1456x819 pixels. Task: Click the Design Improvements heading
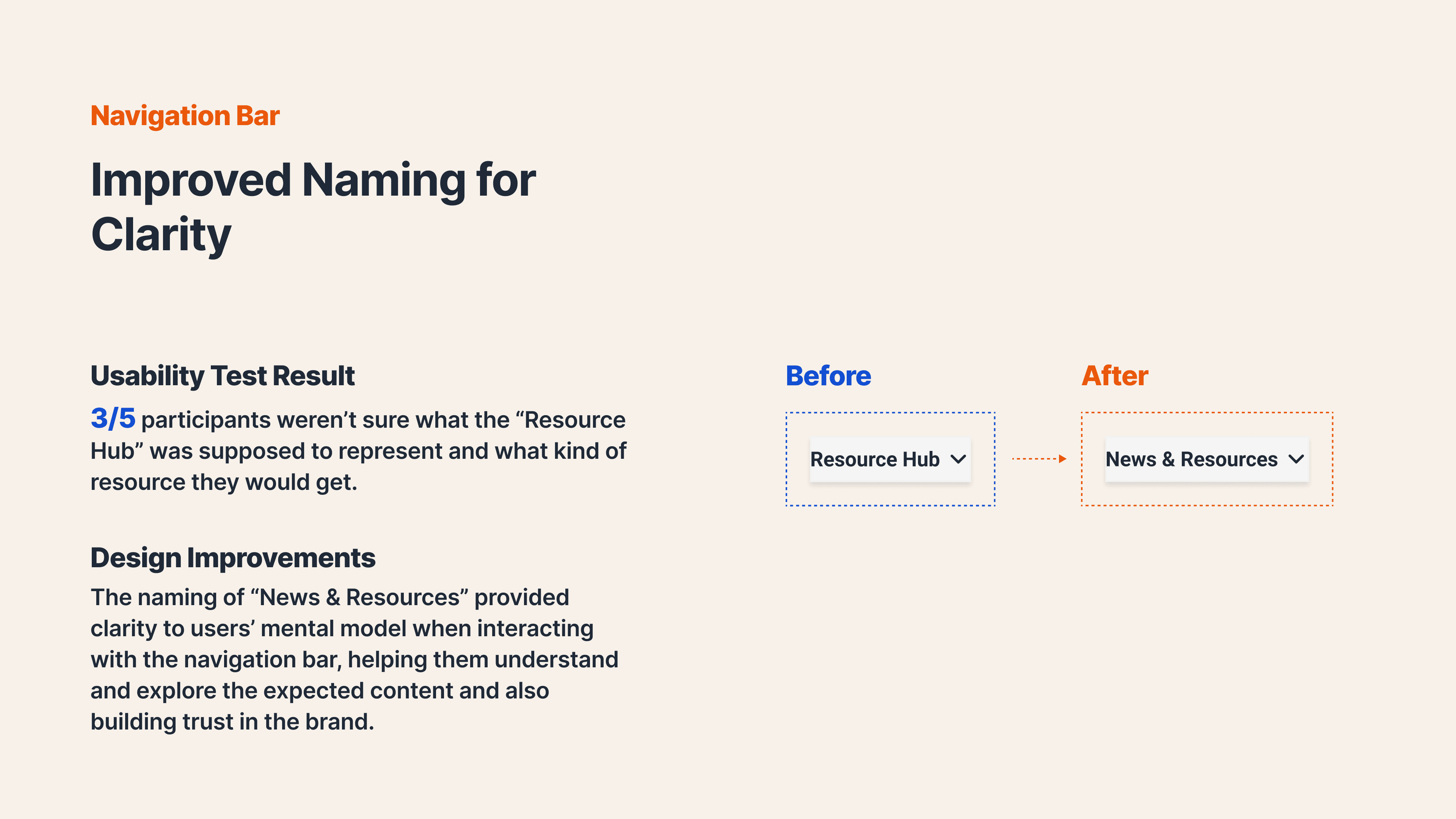233,558
